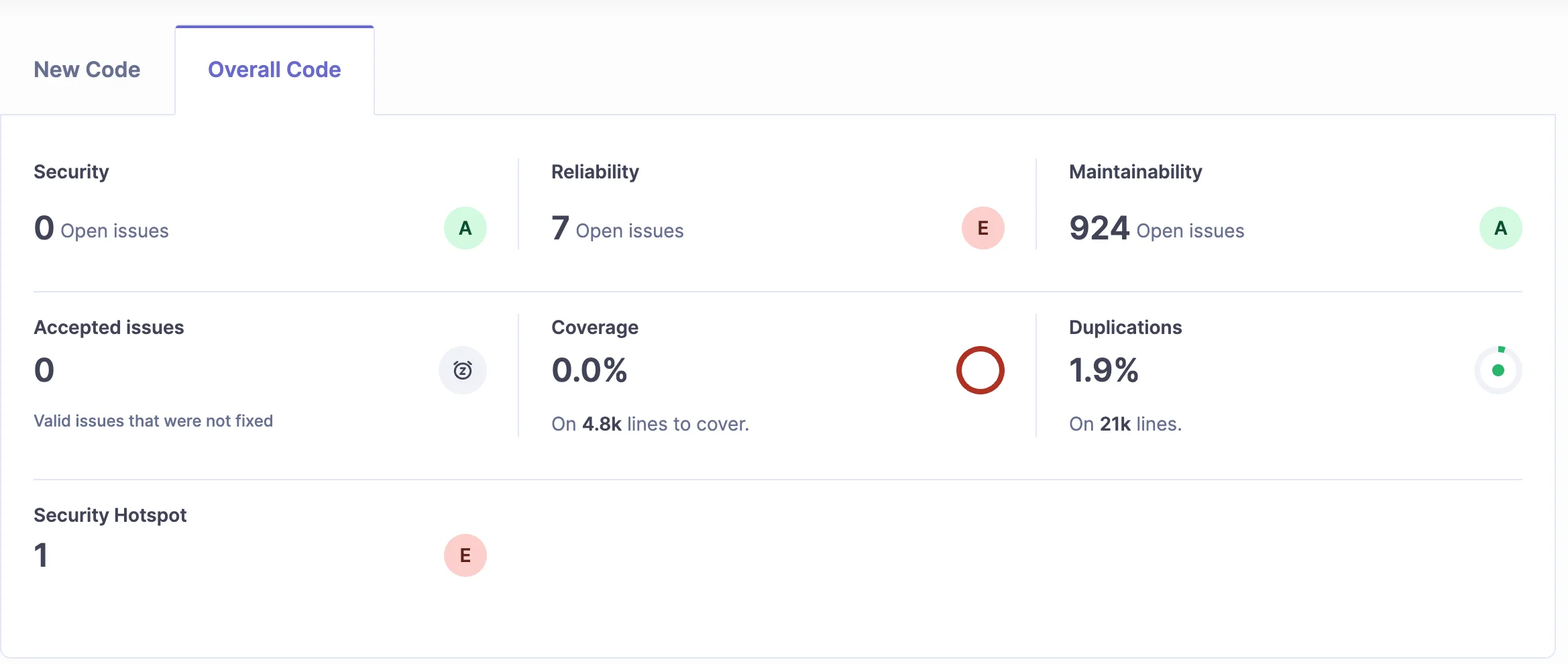This screenshot has width=1568, height=664.
Task: Click the 0.0% Coverage value
Action: click(590, 370)
